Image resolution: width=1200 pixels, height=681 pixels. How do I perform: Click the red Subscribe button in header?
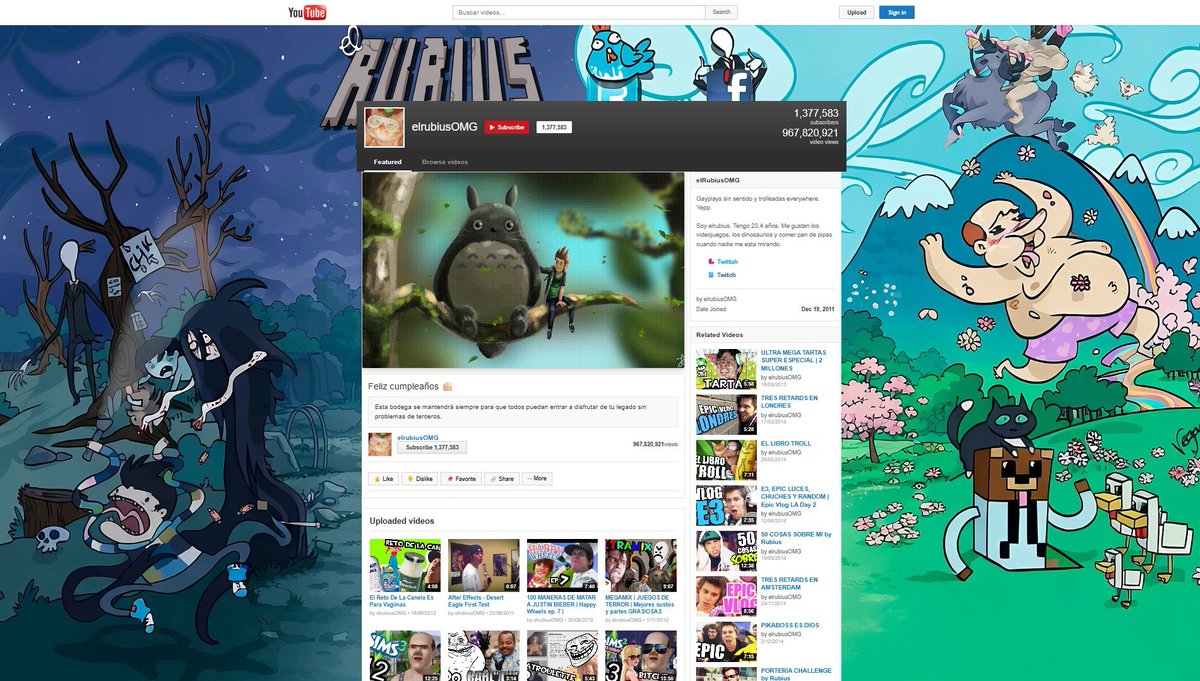coord(507,127)
